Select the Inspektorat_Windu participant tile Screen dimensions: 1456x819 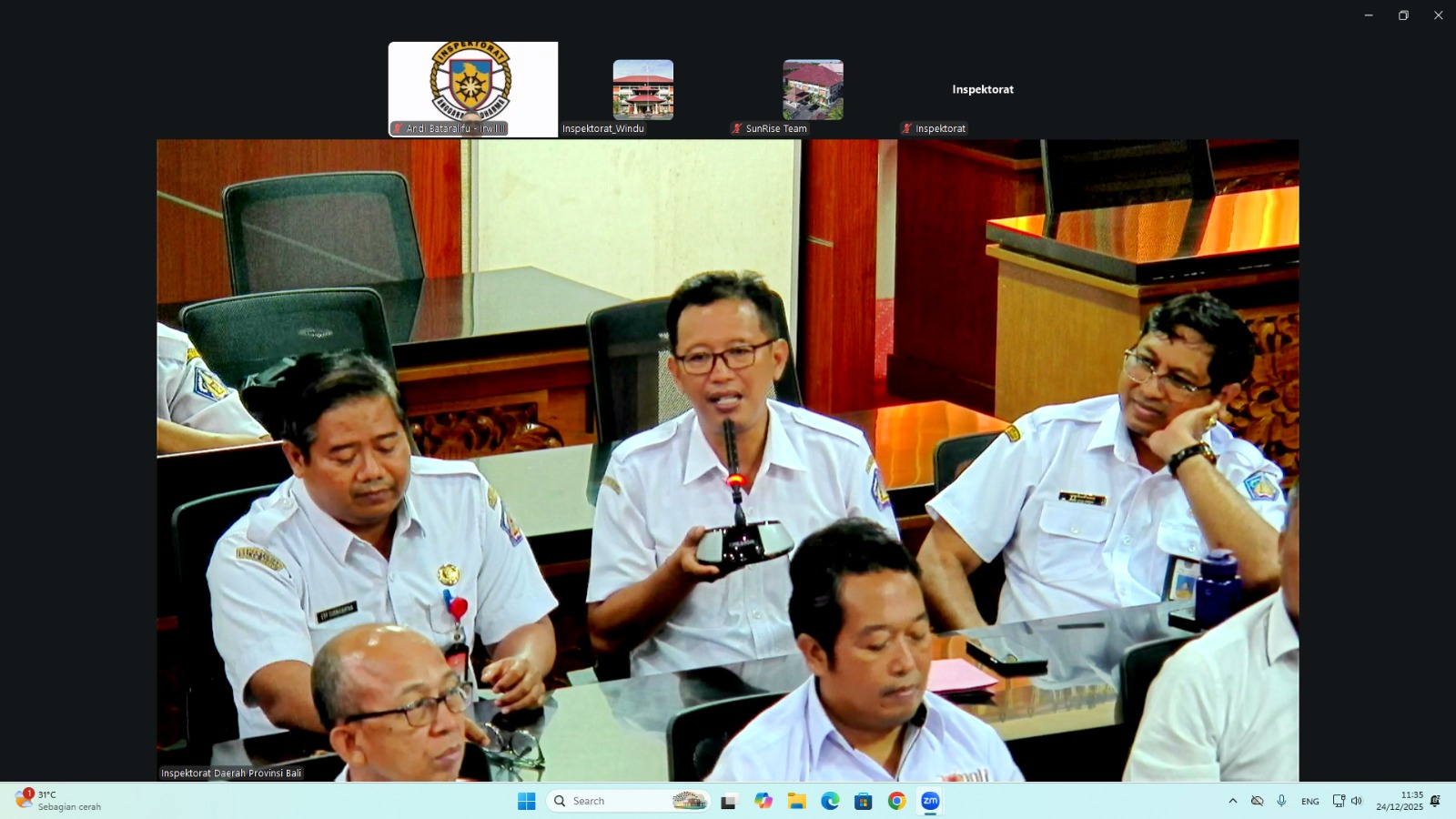click(642, 91)
